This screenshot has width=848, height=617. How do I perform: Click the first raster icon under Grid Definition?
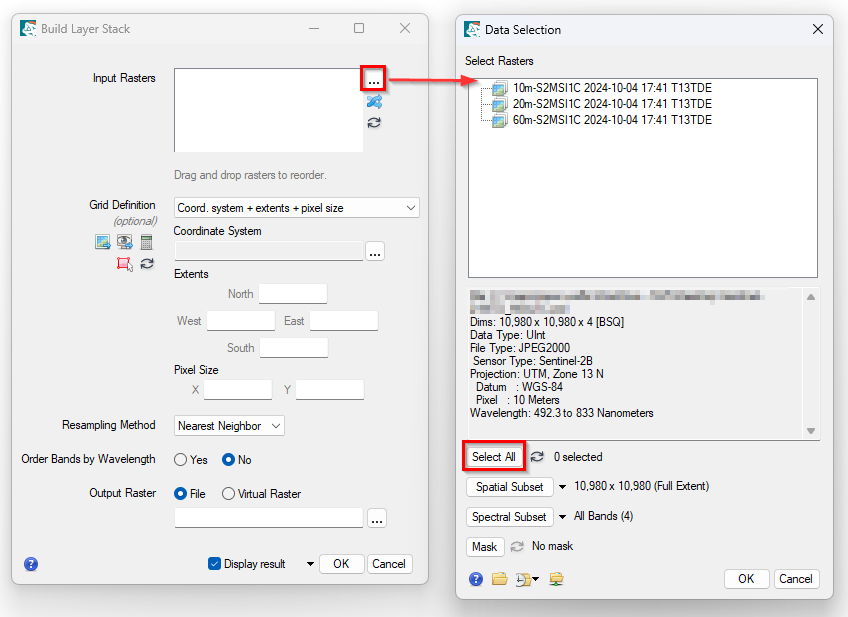click(102, 242)
